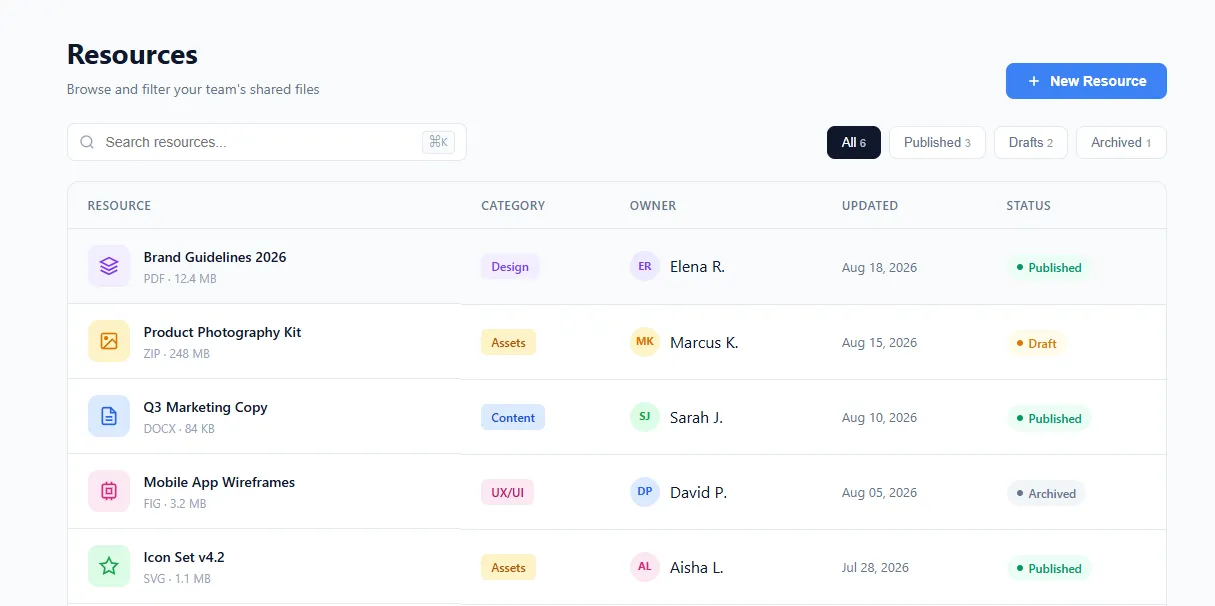Click owner name Elena R.
1215x606 pixels.
pyautogui.click(x=697, y=267)
